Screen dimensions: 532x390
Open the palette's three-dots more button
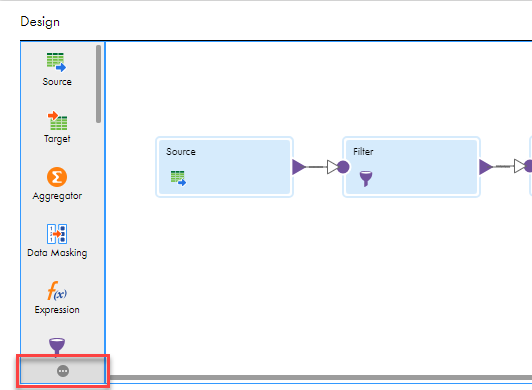[x=63, y=371]
